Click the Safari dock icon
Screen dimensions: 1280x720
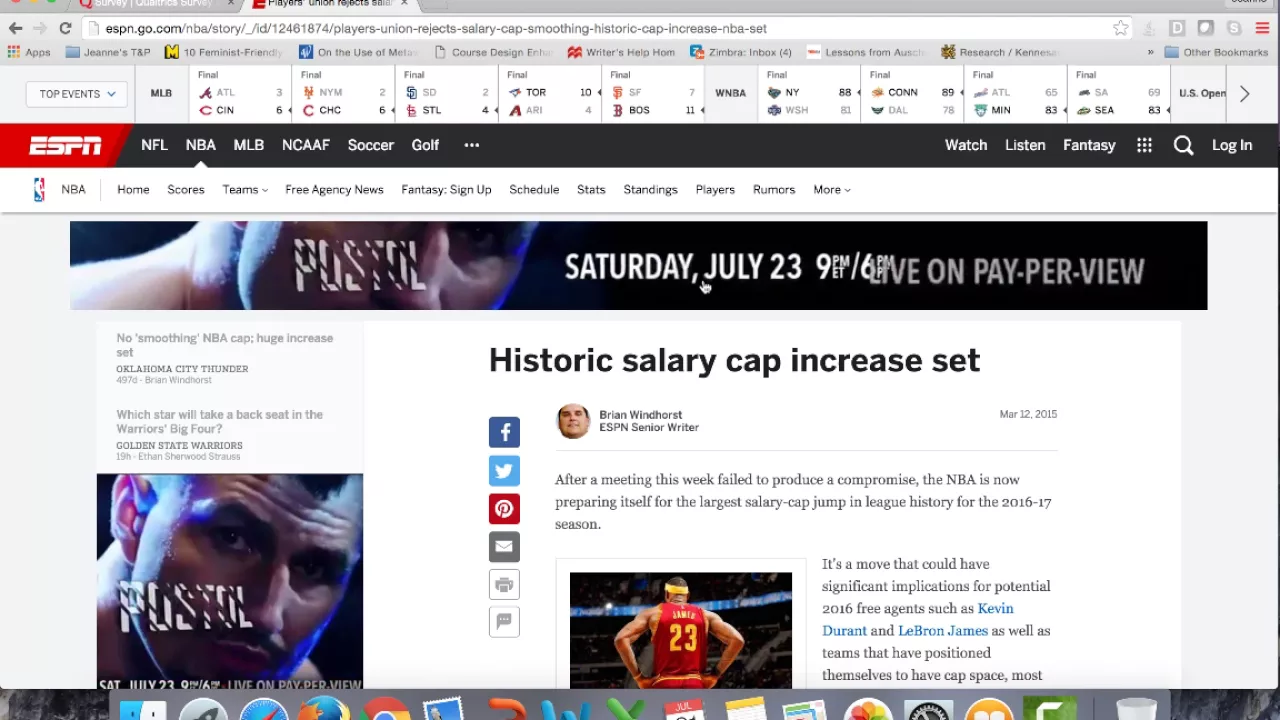coord(264,711)
